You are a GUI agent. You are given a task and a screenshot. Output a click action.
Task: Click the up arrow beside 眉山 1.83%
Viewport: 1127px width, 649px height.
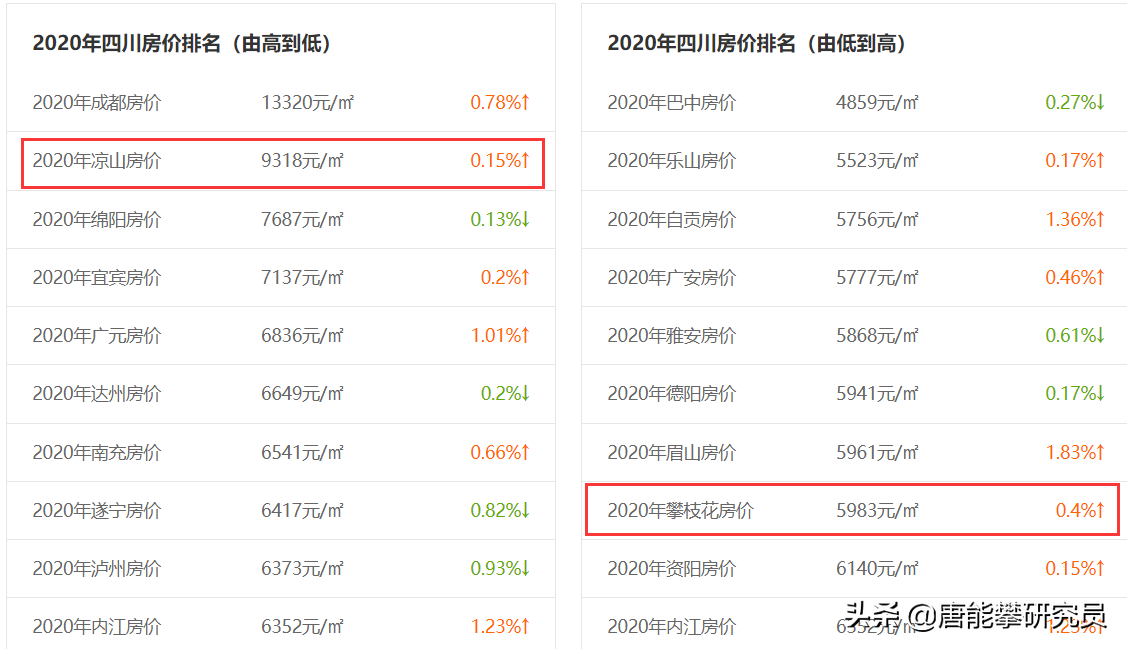pyautogui.click(x=1099, y=453)
